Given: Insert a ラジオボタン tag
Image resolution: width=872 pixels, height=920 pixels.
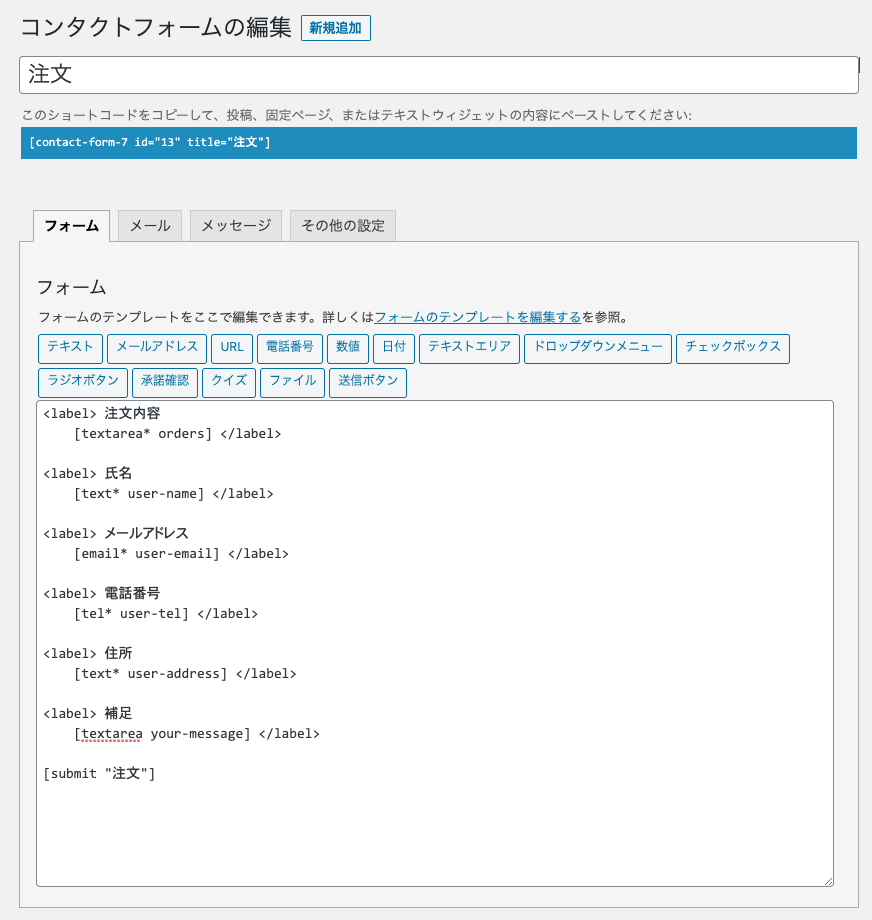Looking at the screenshot, I should pos(83,383).
